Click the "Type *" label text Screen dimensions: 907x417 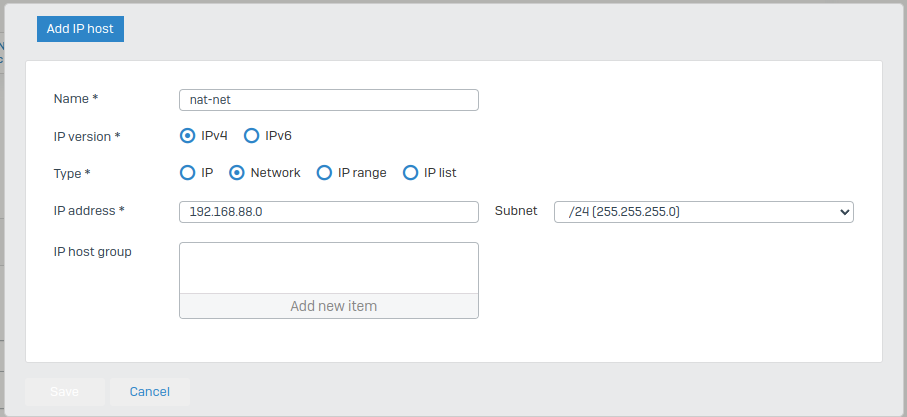click(x=72, y=173)
